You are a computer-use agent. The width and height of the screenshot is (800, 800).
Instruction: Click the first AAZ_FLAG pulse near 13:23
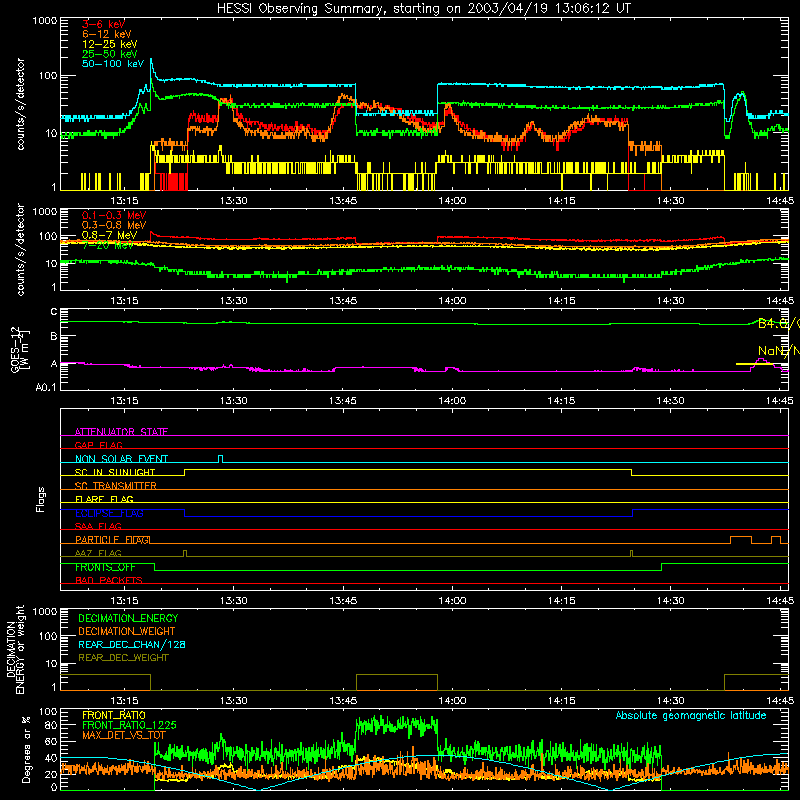click(x=185, y=553)
